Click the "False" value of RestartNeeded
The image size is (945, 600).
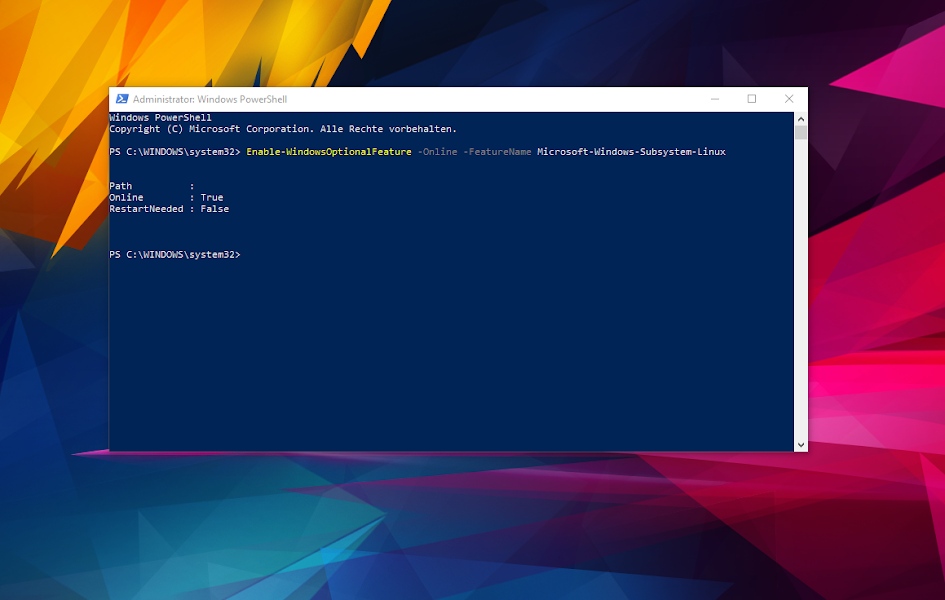click(x=215, y=209)
